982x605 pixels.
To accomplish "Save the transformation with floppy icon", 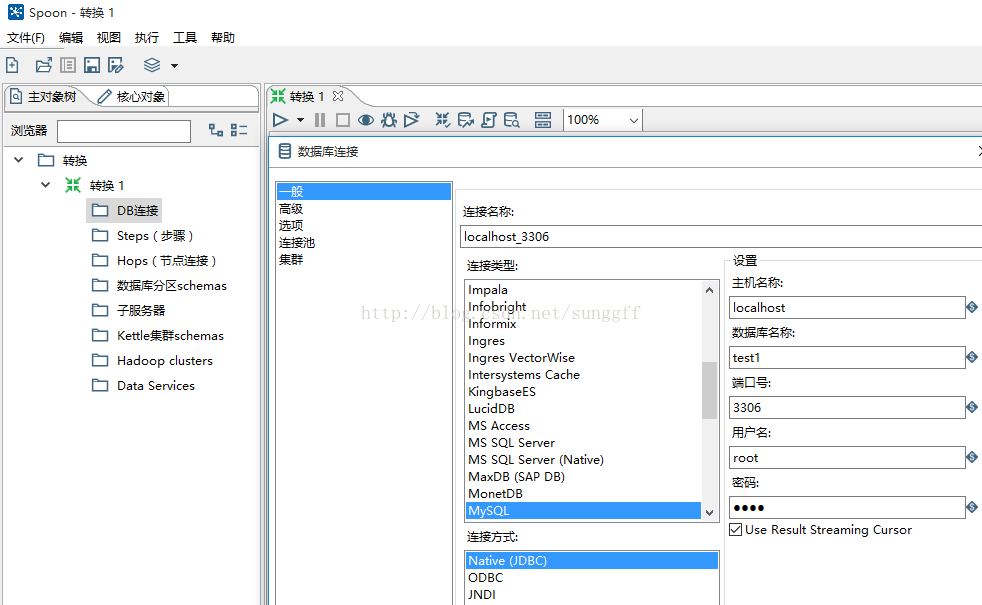I will (92, 65).
